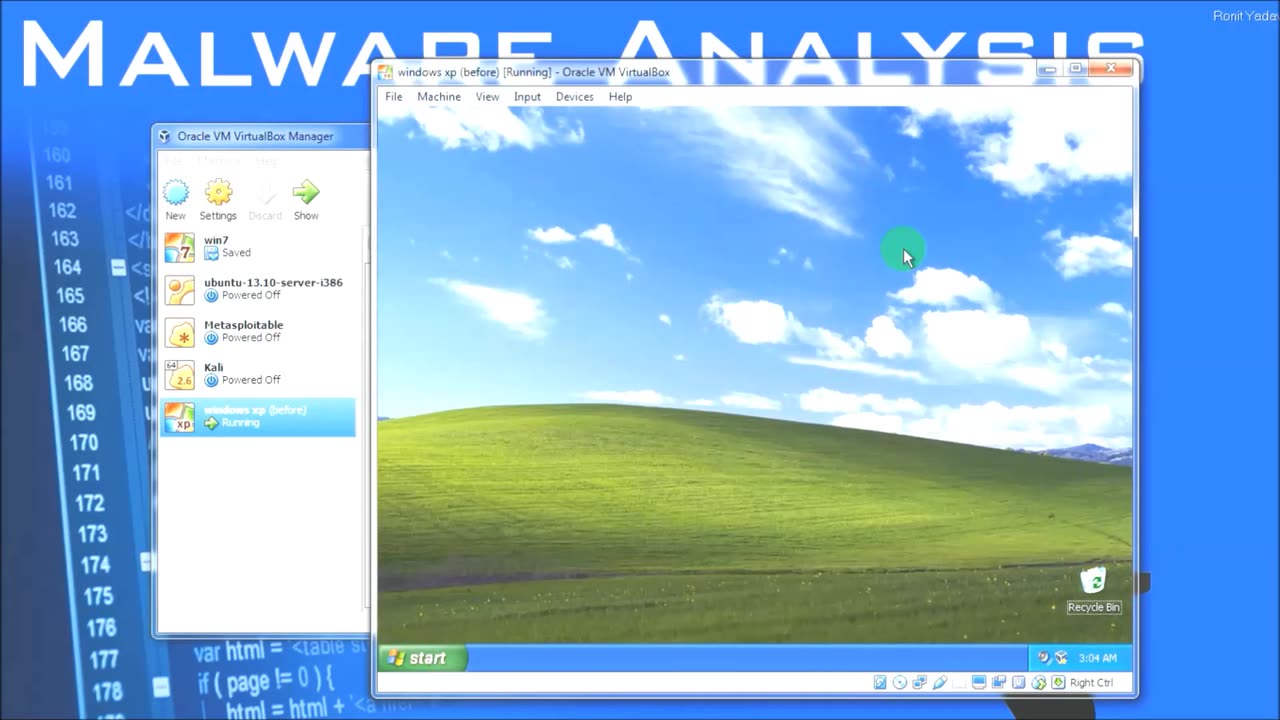Click the Oracle VM VirtualBox Manager title icon

click(x=164, y=136)
